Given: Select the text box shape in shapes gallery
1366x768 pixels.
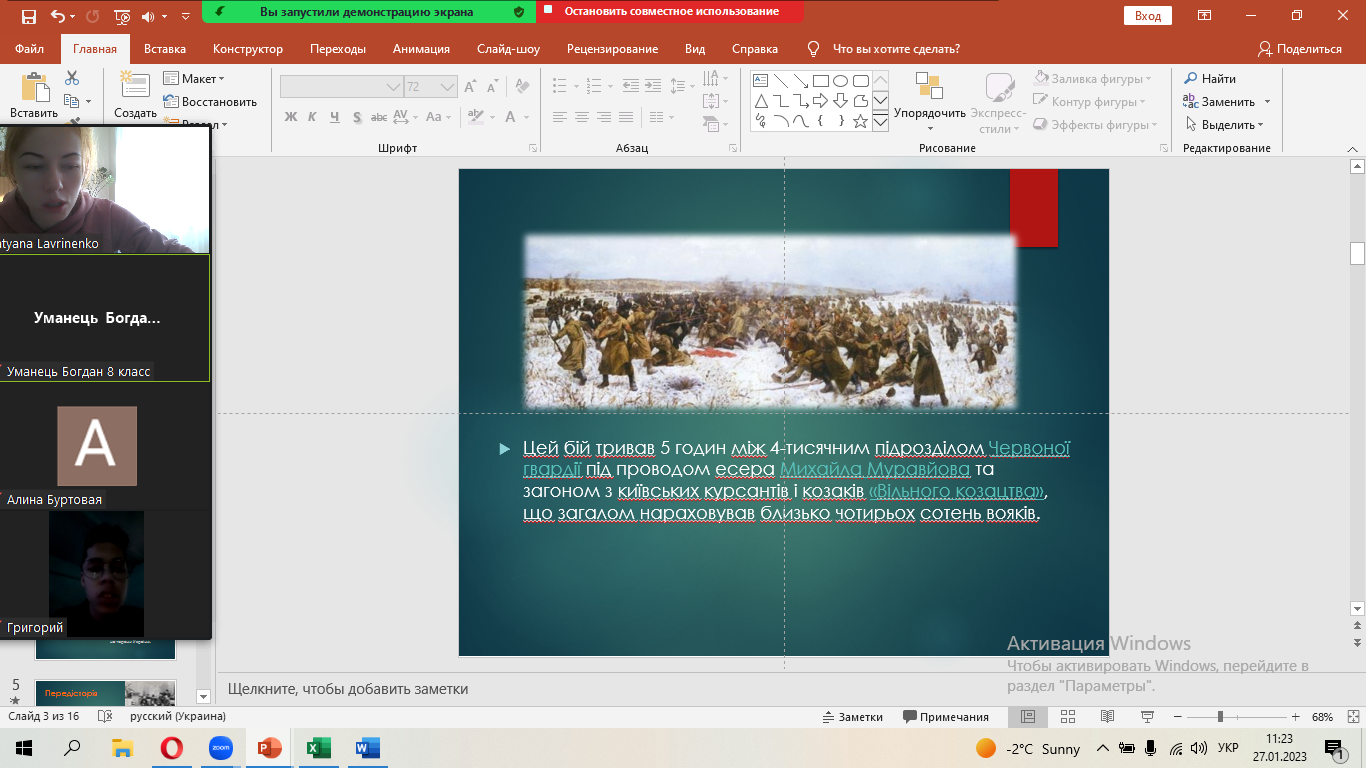Looking at the screenshot, I should point(760,81).
